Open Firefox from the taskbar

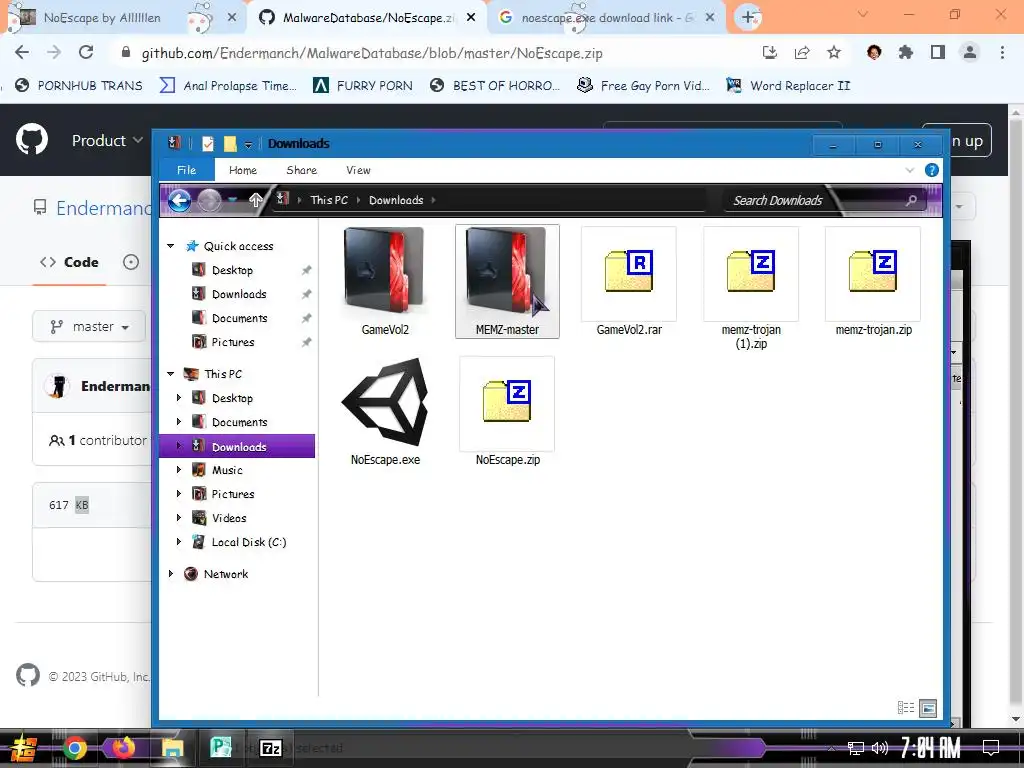(123, 748)
